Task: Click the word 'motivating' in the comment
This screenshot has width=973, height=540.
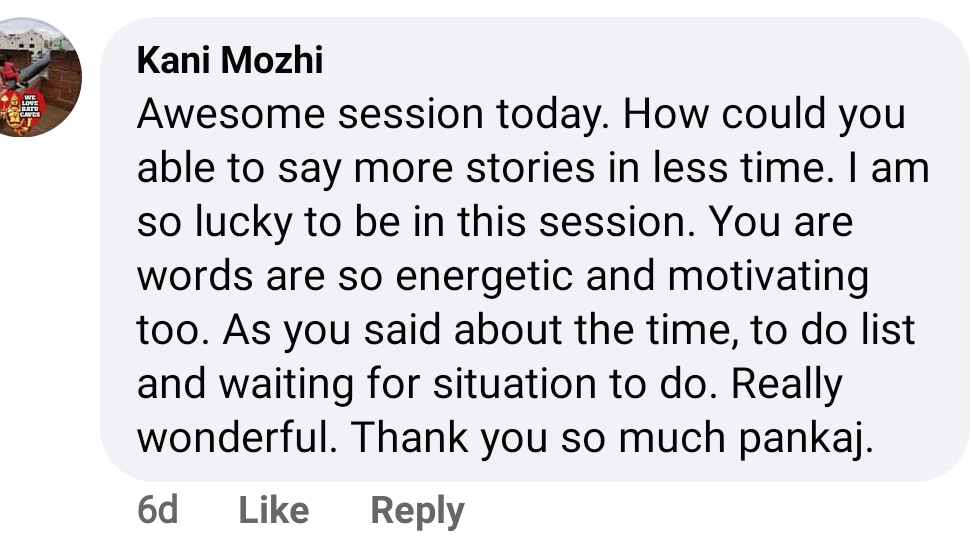Action: click(x=768, y=277)
